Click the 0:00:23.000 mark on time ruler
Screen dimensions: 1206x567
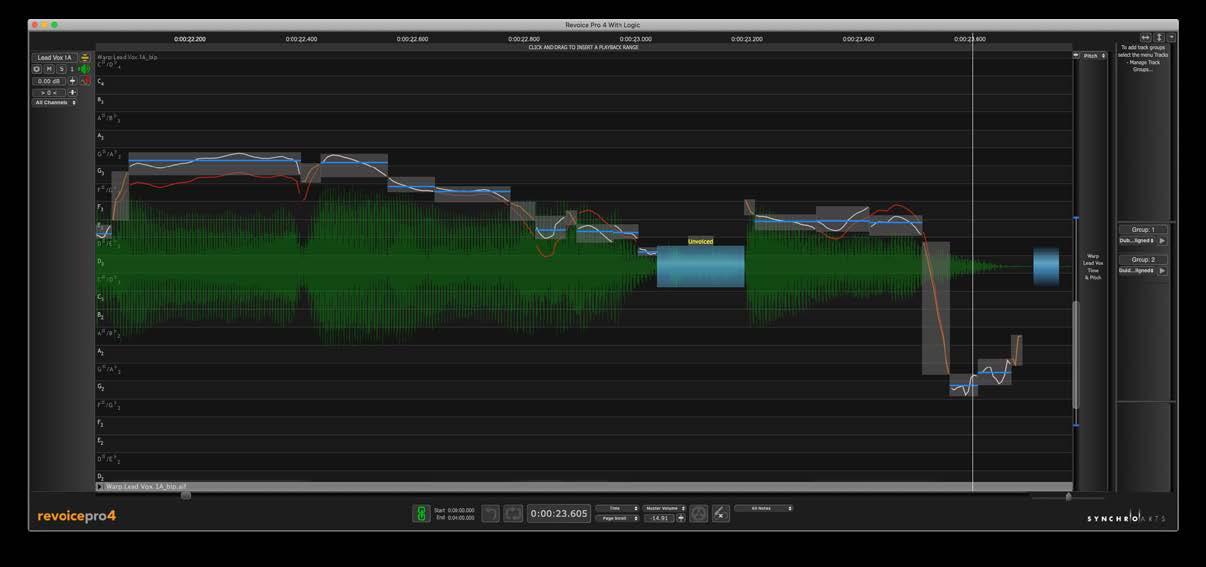click(635, 39)
